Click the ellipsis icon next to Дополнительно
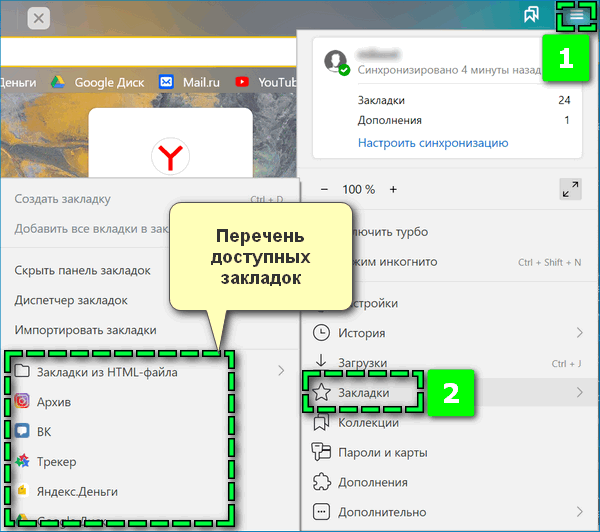The width and height of the screenshot is (600, 532). pyautogui.click(x=321, y=512)
